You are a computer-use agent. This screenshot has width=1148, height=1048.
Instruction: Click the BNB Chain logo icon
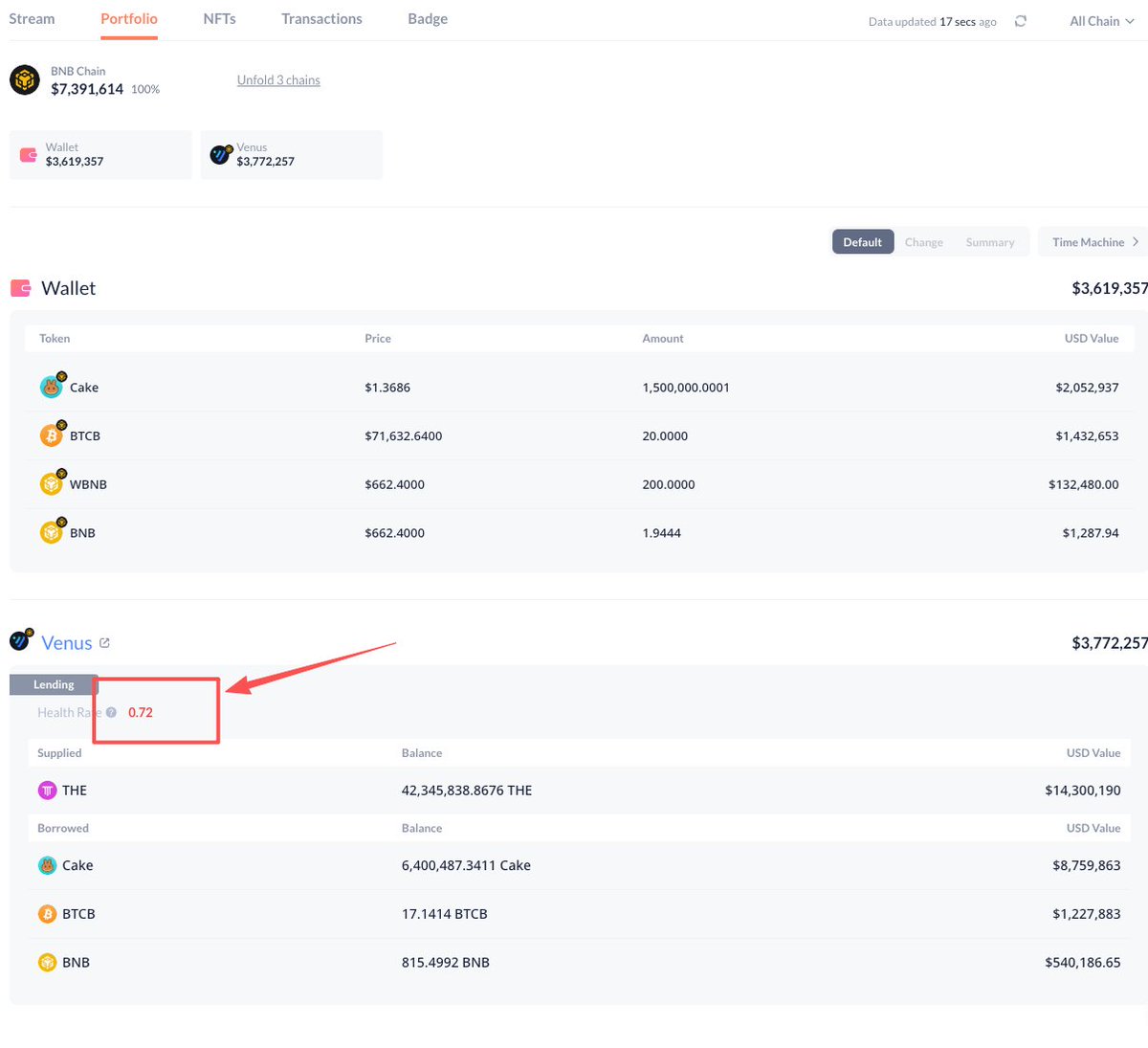pyautogui.click(x=25, y=80)
